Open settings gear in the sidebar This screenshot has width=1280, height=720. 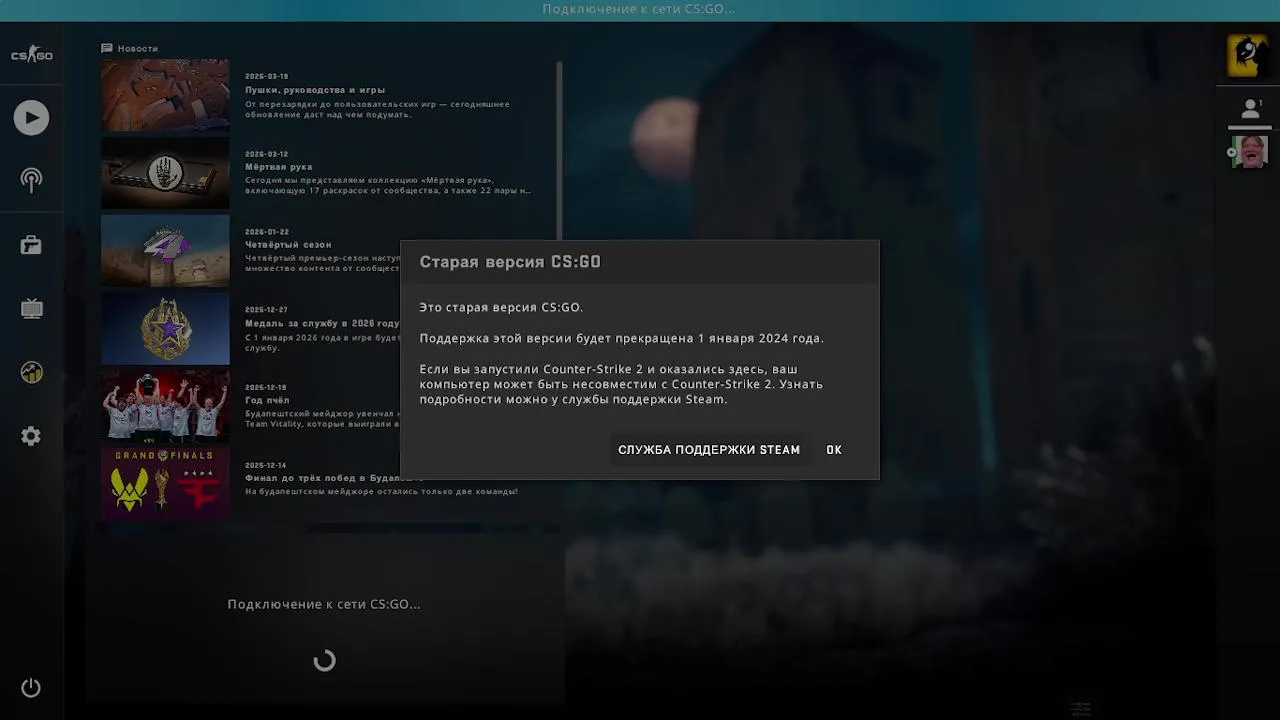tap(31, 436)
